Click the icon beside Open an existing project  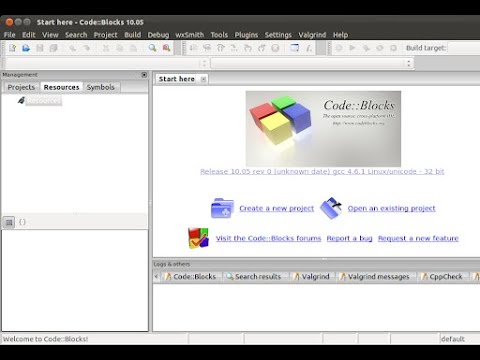[331, 208]
